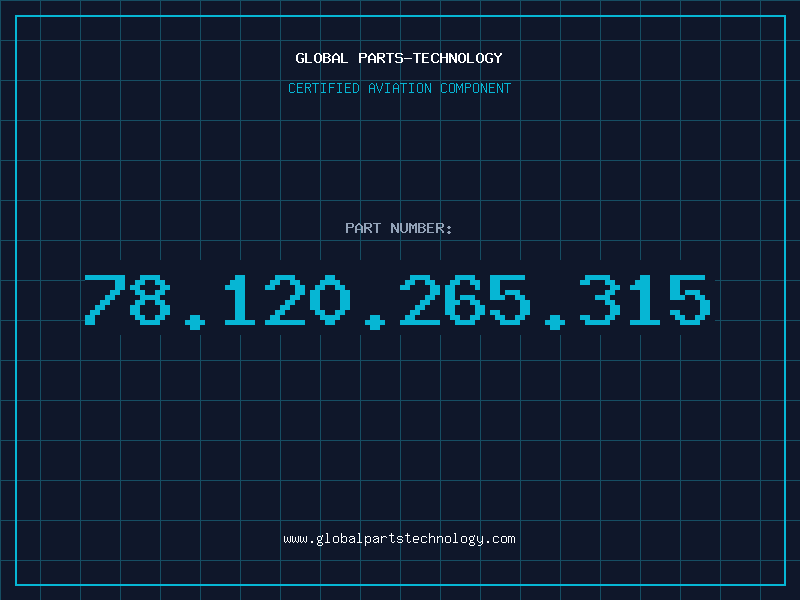Click the PART NUMBER: label

tap(399, 228)
